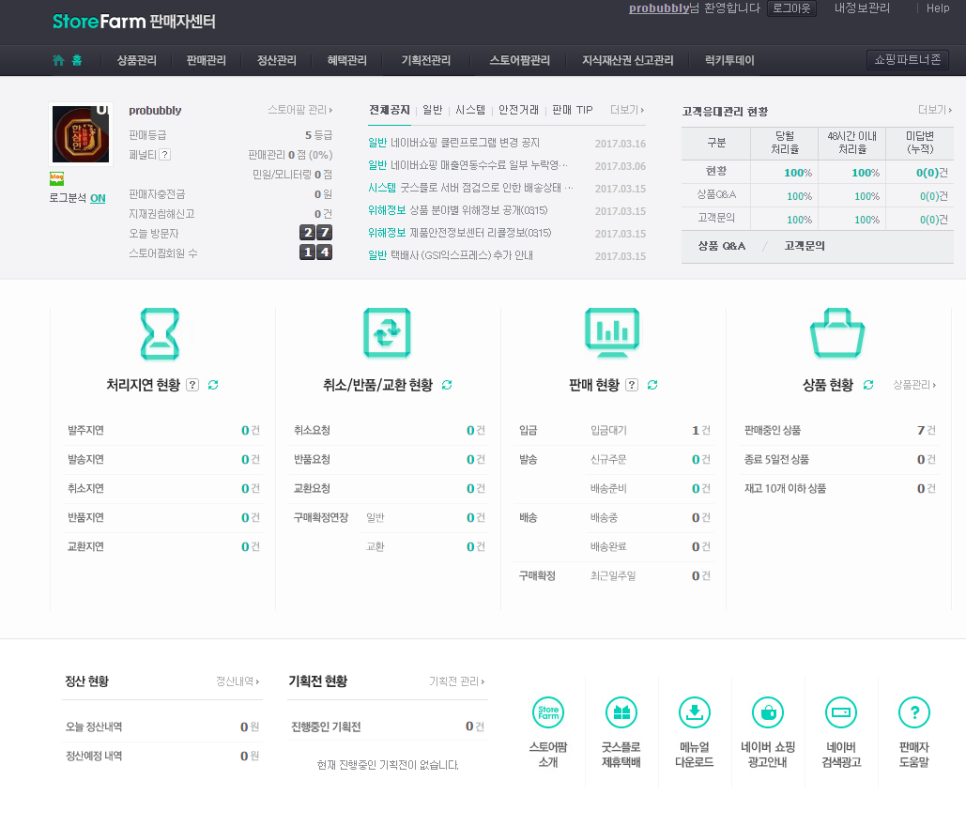966x826 pixels.
Task: Select the 안전거래 notice tab
Action: 518,110
